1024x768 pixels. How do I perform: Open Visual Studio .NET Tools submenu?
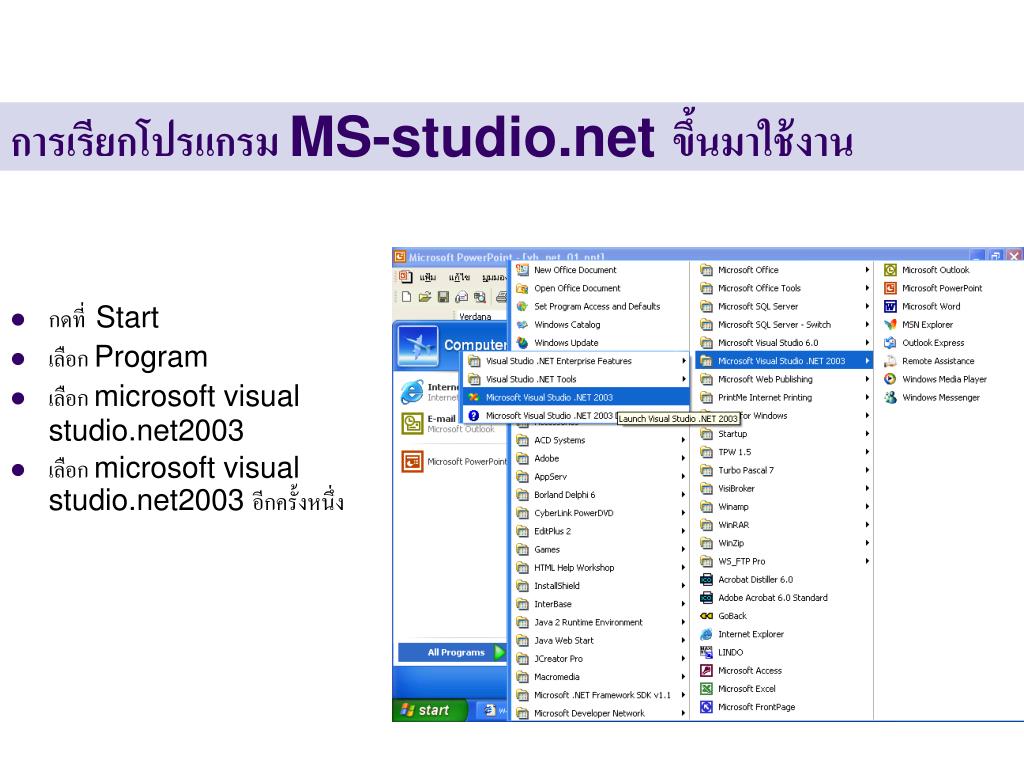576,379
